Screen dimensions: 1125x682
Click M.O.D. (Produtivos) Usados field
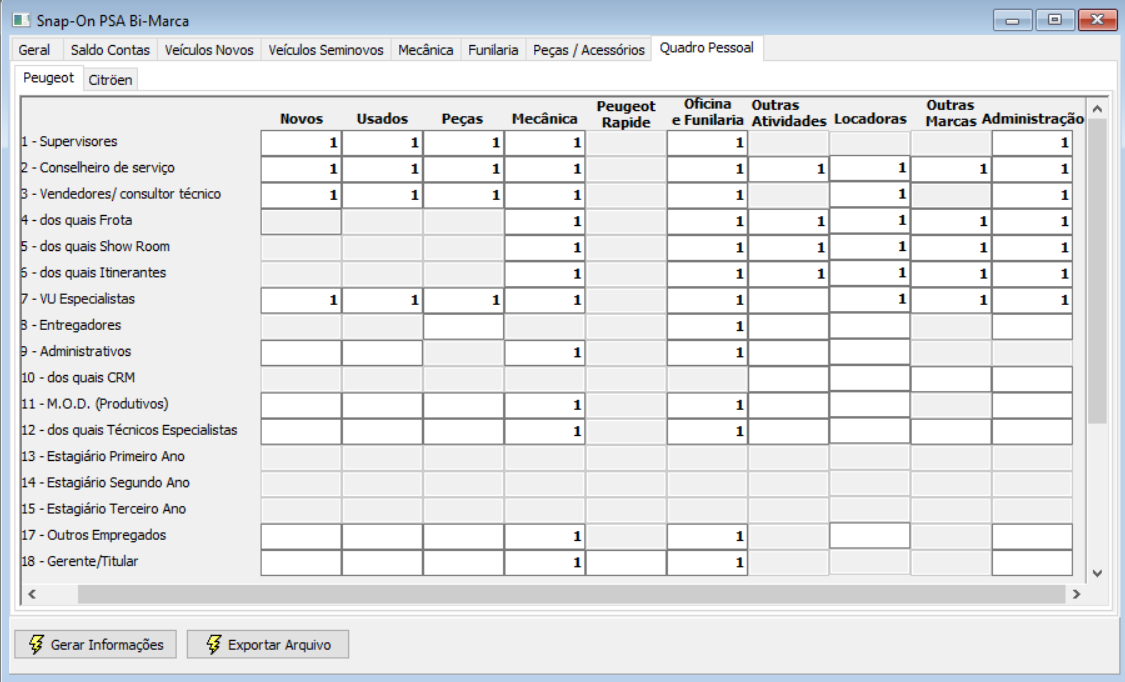382,405
